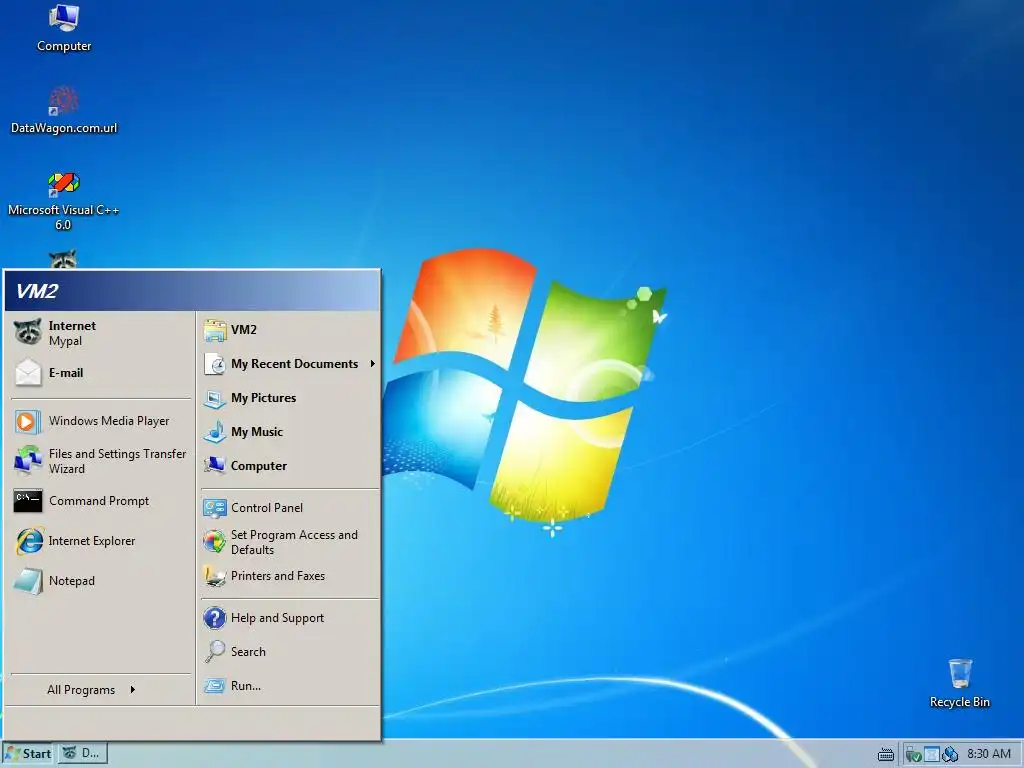Open Help and Support

(x=289, y=618)
